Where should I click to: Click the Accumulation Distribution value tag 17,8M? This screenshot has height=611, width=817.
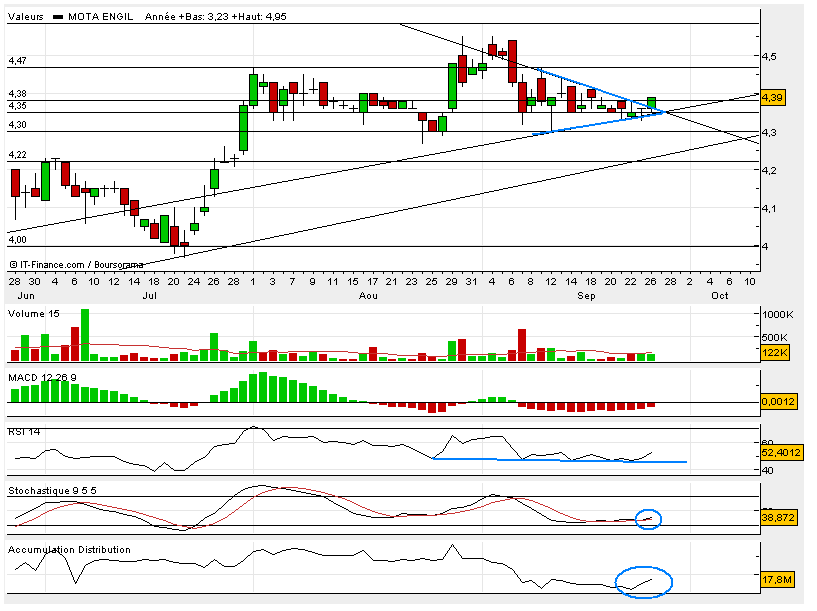777,579
